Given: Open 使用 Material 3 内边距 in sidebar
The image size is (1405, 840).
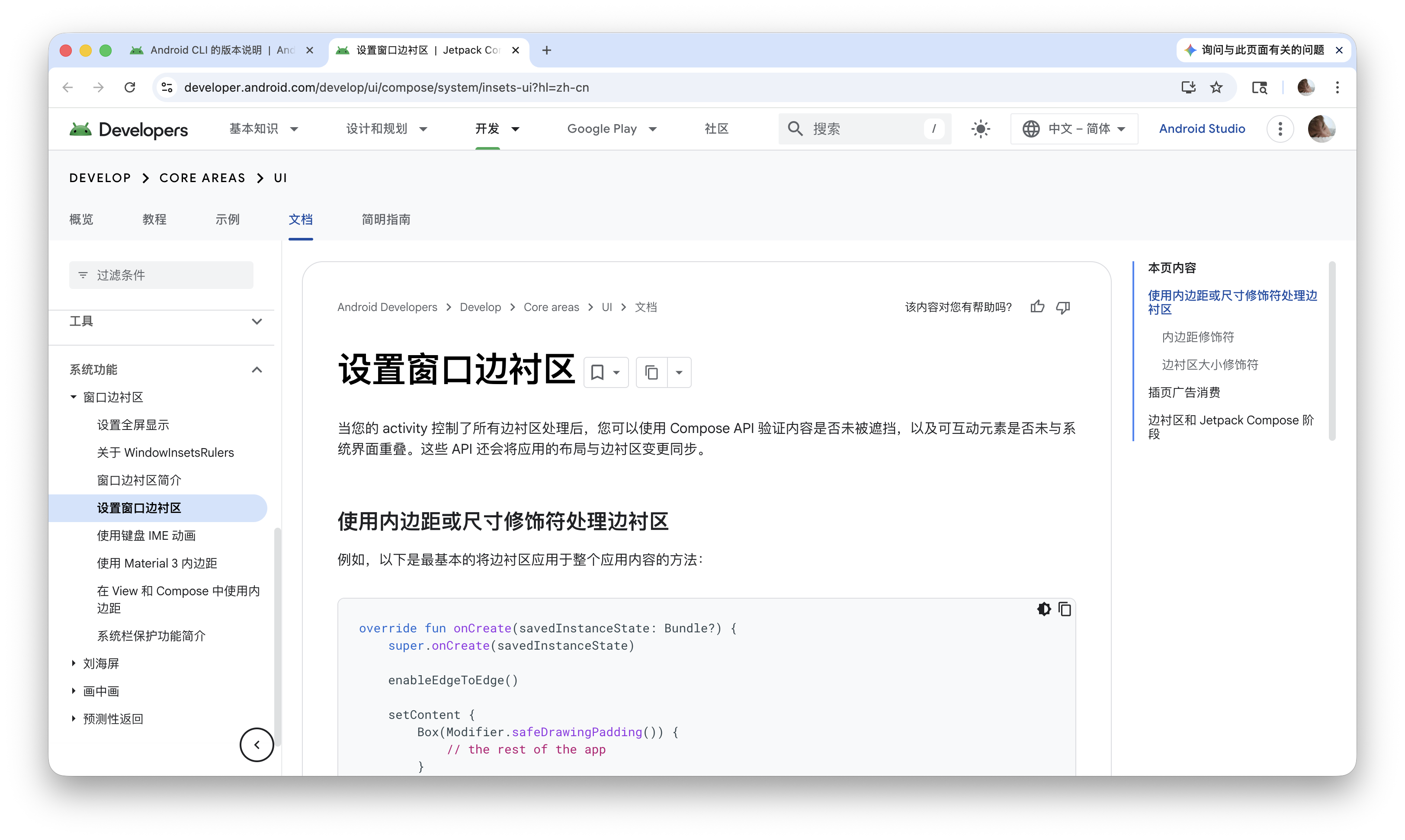Looking at the screenshot, I should point(157,563).
